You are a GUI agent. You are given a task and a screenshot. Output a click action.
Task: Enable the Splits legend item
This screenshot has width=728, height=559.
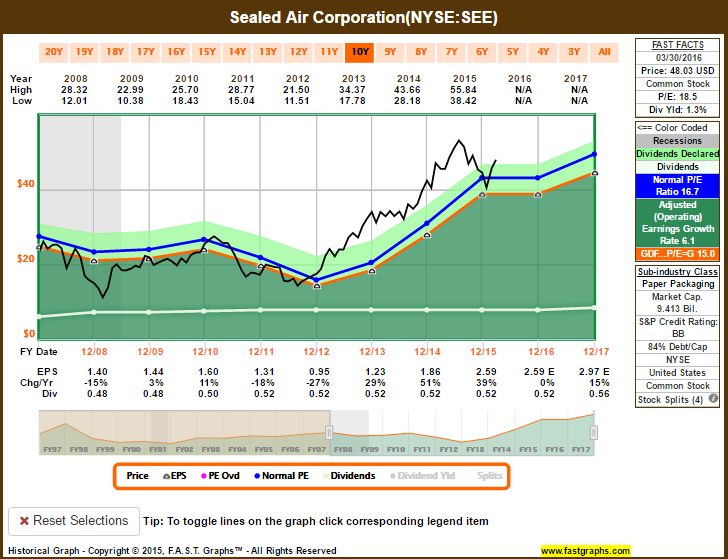489,476
